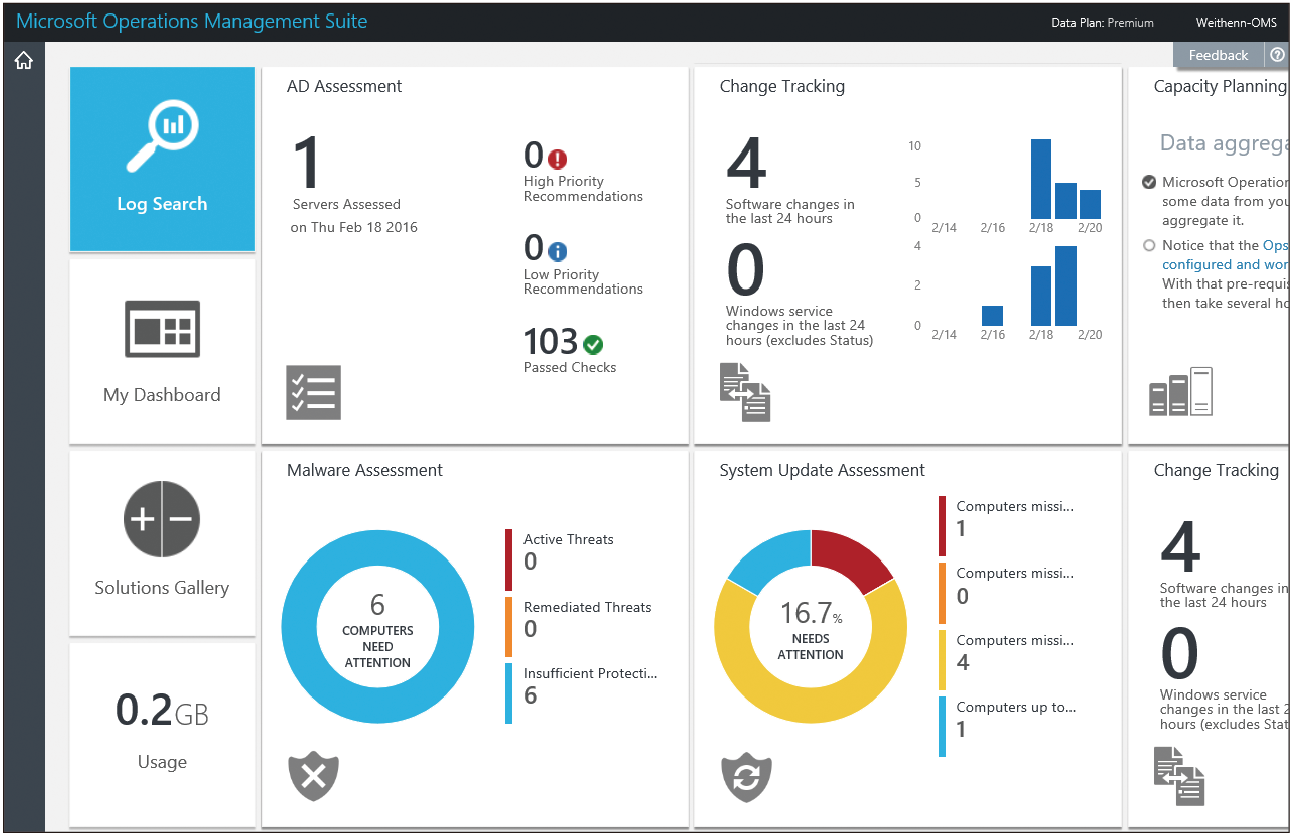1293x836 pixels.
Task: Click the red Active Threats color bar
Action: pos(508,560)
